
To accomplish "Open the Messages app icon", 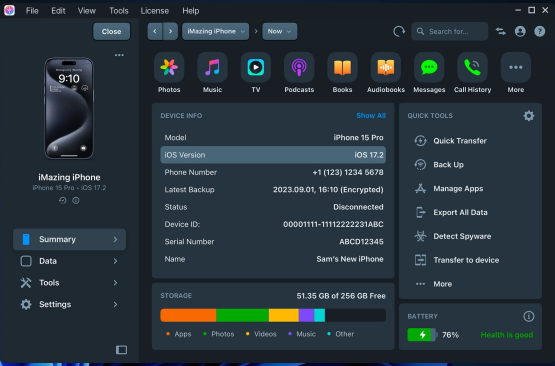I will coord(429,67).
